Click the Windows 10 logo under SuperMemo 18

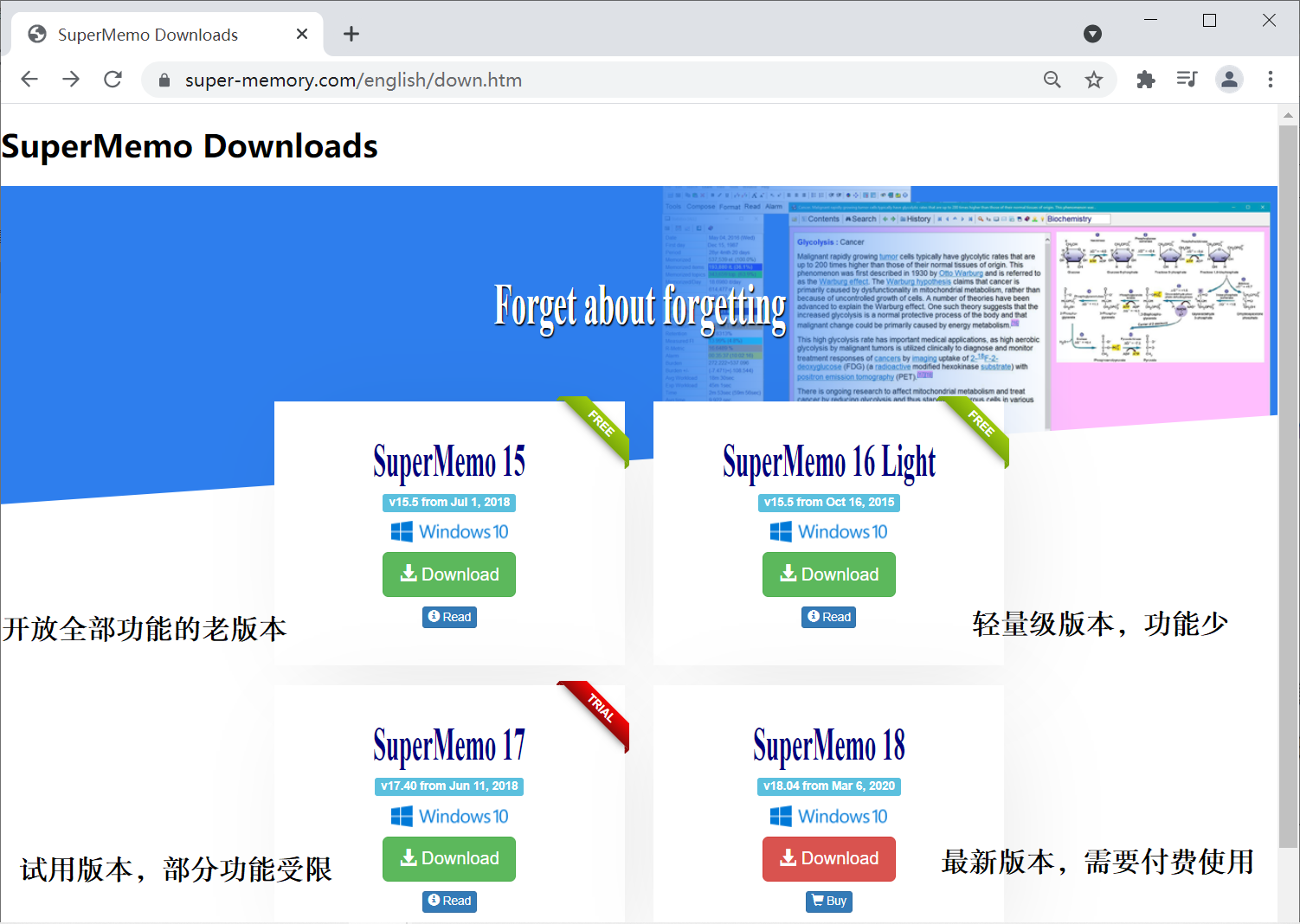pyautogui.click(x=829, y=817)
